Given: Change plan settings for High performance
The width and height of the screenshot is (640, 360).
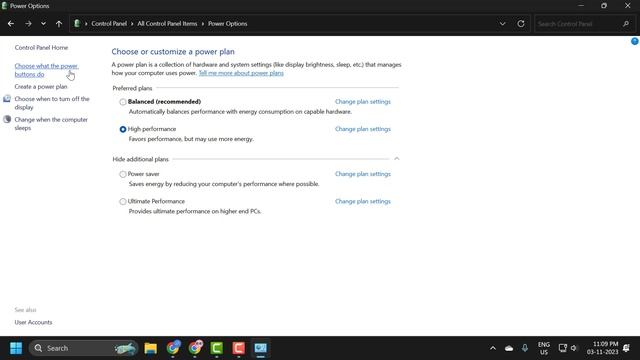Looking at the screenshot, I should 363,129.
